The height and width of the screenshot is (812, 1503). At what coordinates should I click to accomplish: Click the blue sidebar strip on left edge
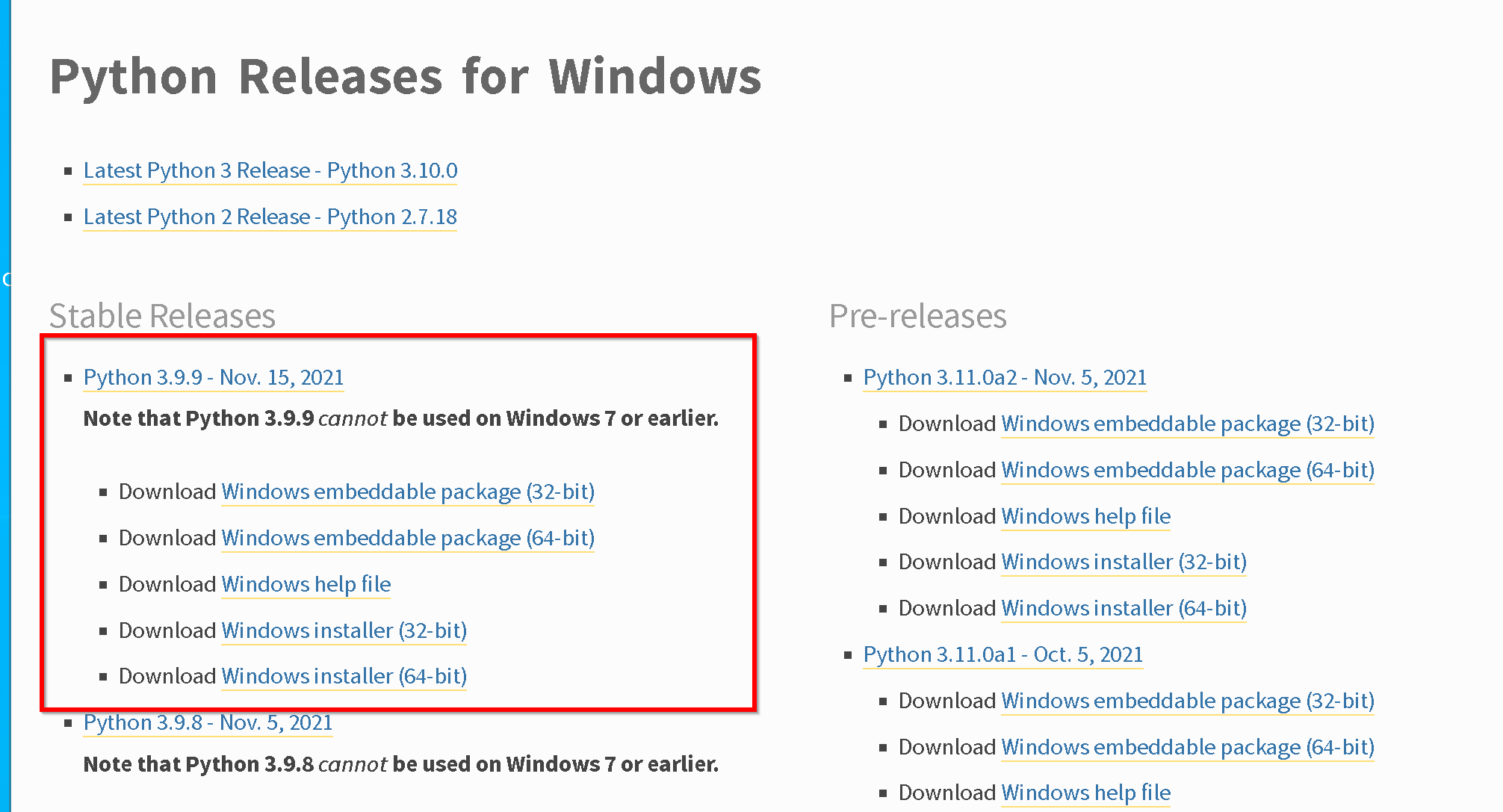point(5,406)
